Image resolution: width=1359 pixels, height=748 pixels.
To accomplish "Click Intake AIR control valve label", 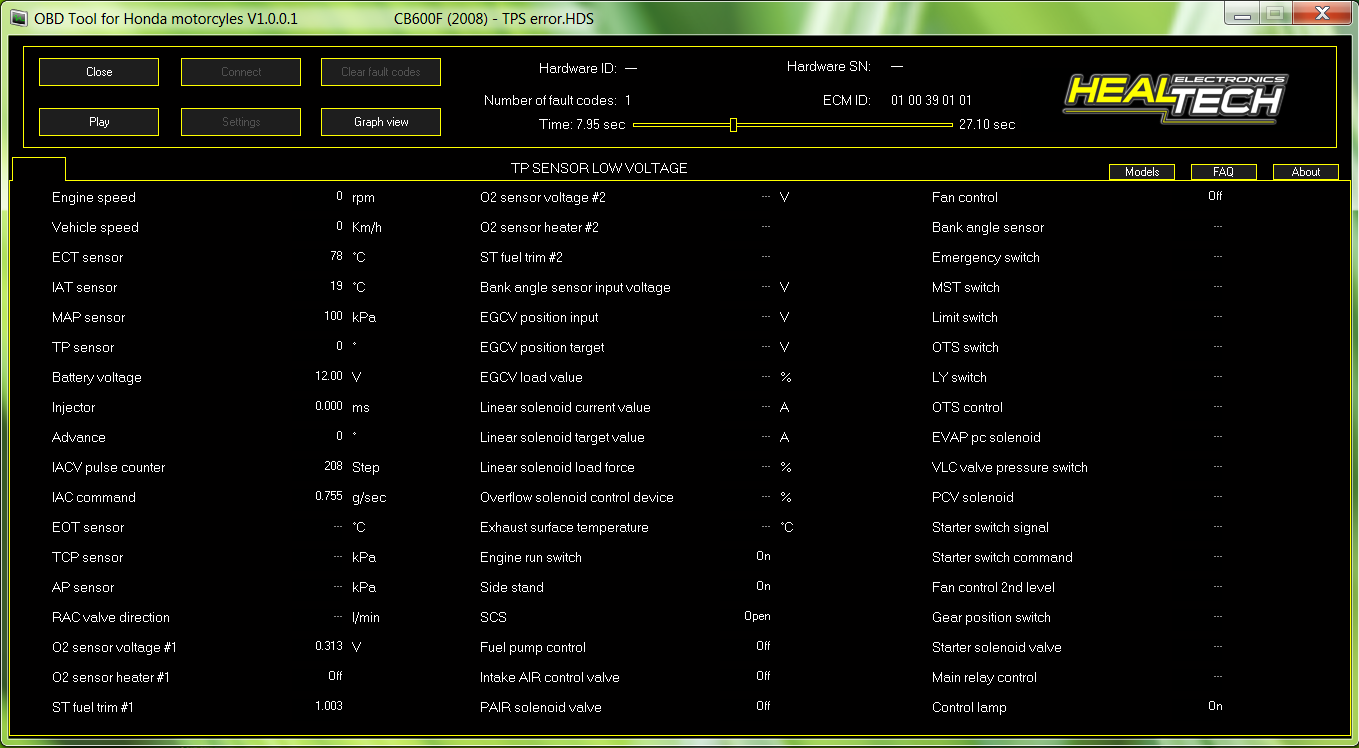I will tap(550, 677).
